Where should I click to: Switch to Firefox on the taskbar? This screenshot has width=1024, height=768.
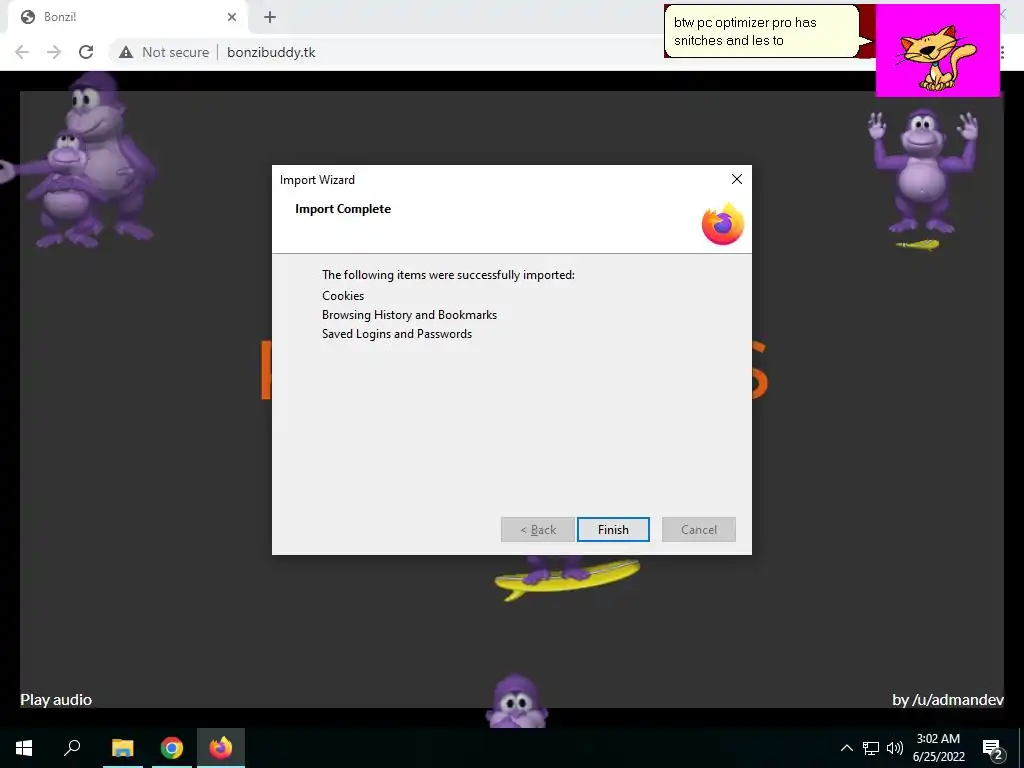[x=221, y=748]
